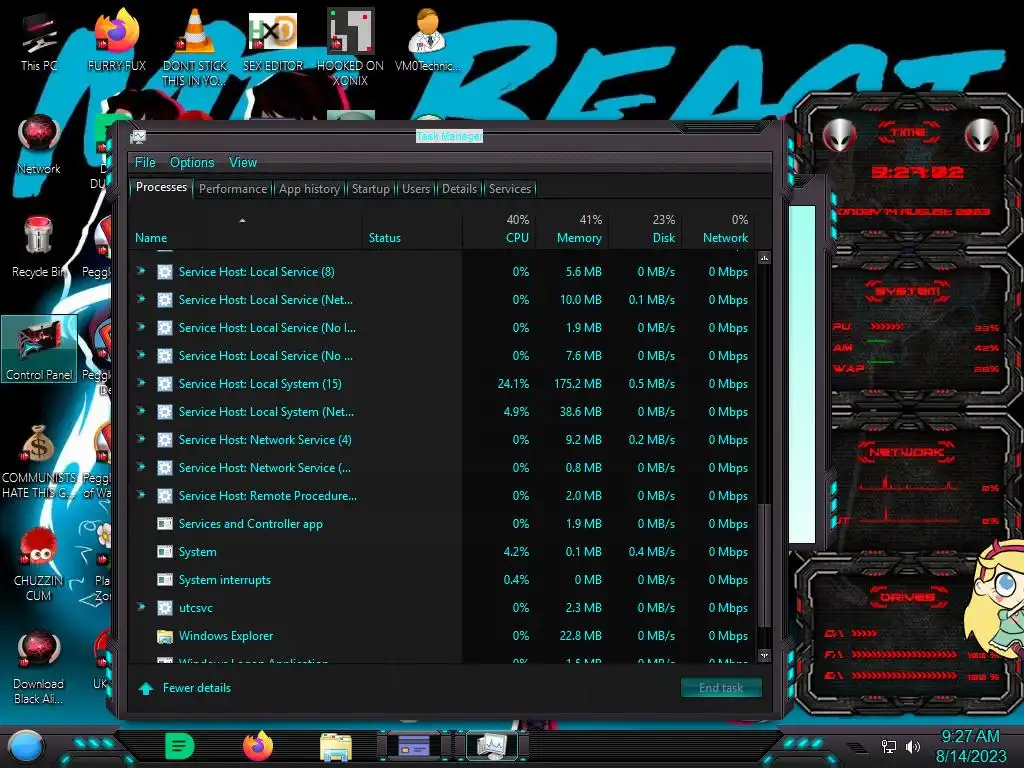Expand Service Host: Local System (Net... row
Screen dimensions: 1024x768
[x=141, y=411]
